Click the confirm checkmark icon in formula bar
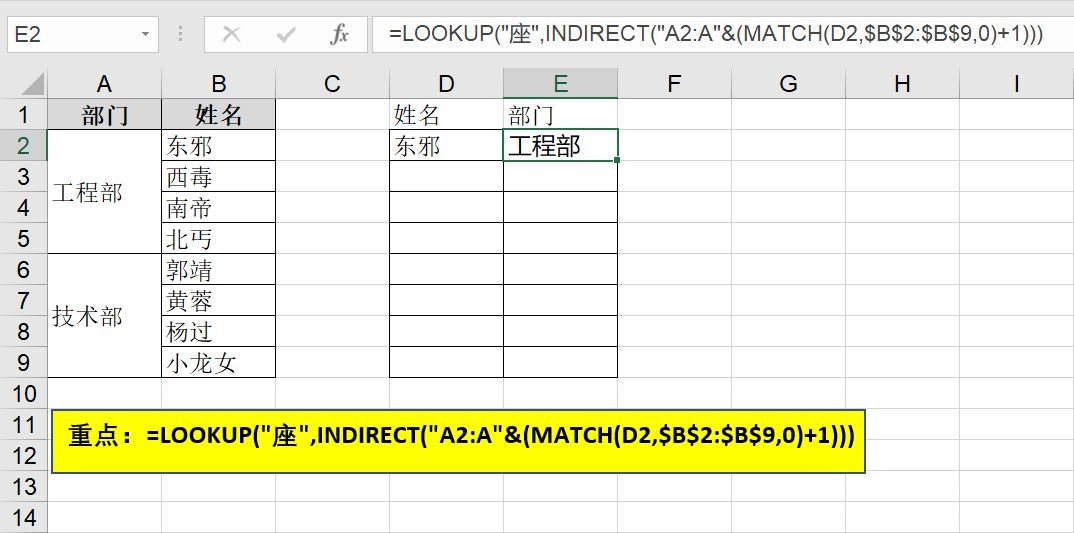This screenshot has height=533, width=1074. [x=286, y=34]
